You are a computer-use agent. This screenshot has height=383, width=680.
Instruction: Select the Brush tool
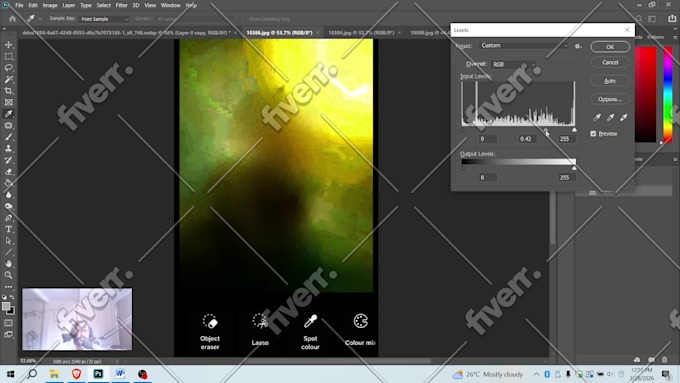pos(8,137)
